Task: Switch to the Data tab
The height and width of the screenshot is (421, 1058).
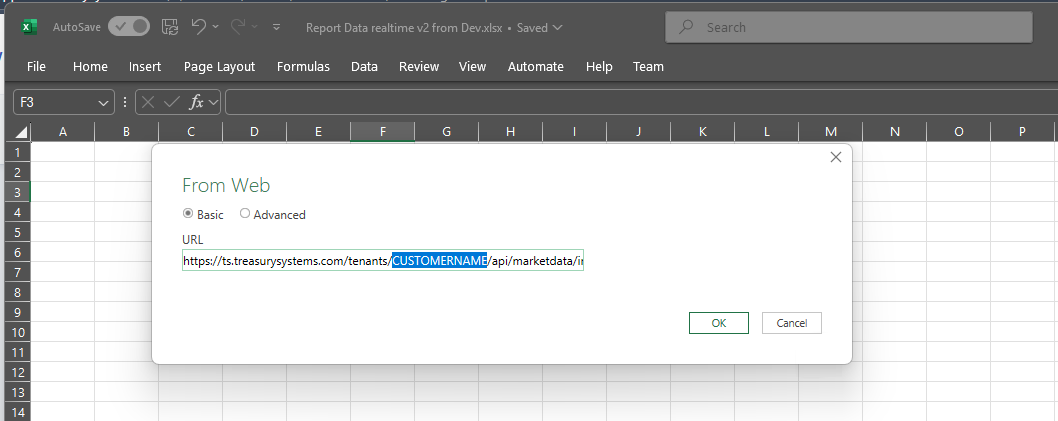Action: 364,66
